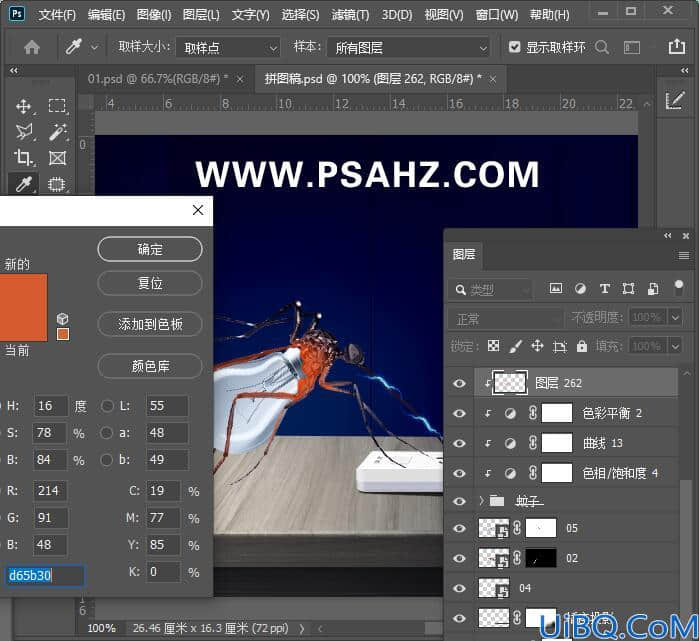Open the 滤镜(T) menu
The image size is (699, 641).
pos(350,15)
